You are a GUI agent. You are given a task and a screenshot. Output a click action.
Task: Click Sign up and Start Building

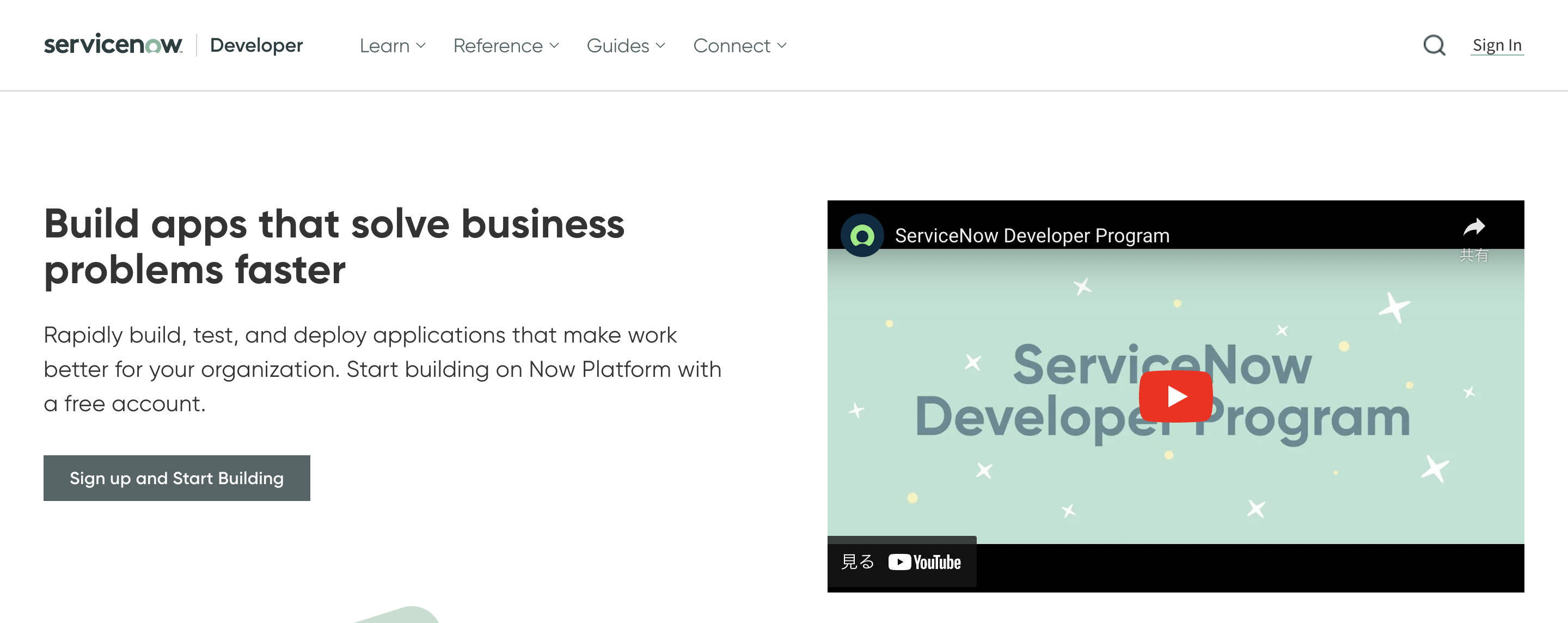[176, 478]
